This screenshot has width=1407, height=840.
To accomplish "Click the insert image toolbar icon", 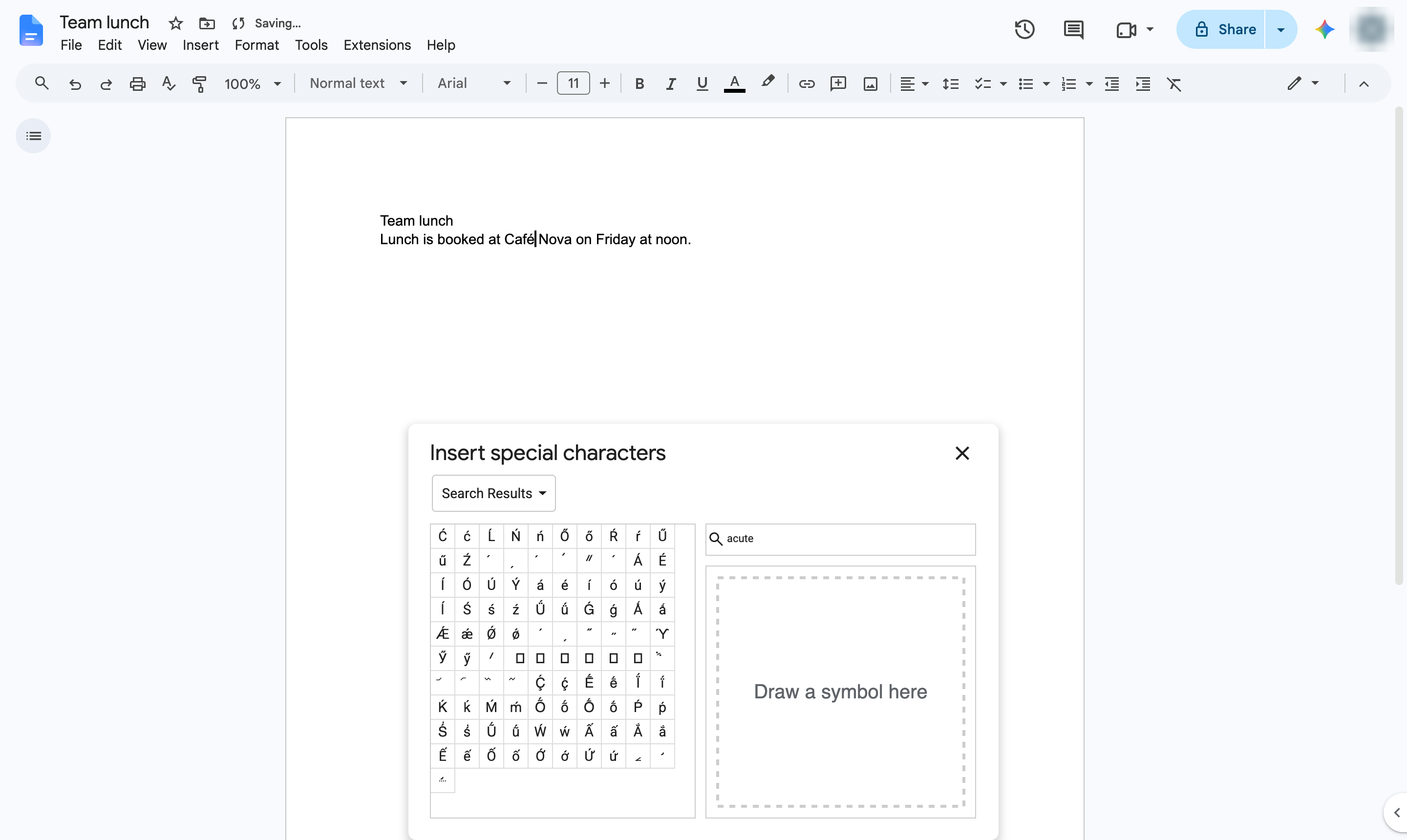I will (x=870, y=84).
